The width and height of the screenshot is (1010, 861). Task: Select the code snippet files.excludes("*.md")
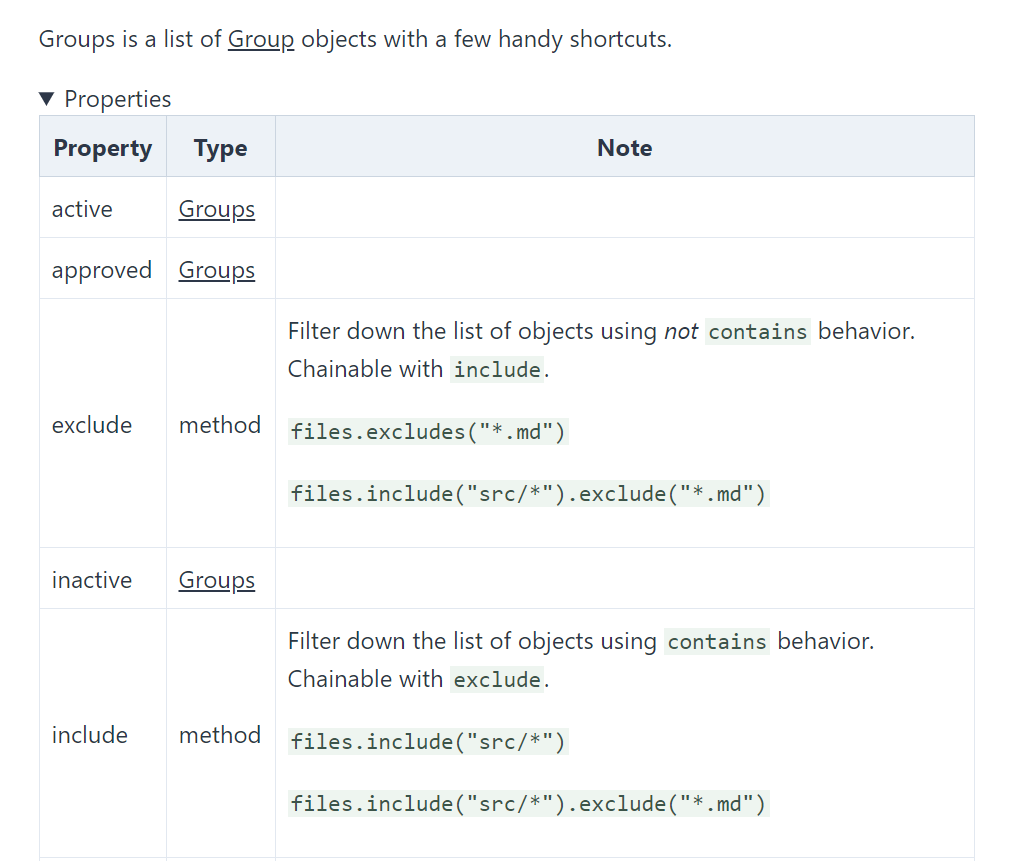428,431
